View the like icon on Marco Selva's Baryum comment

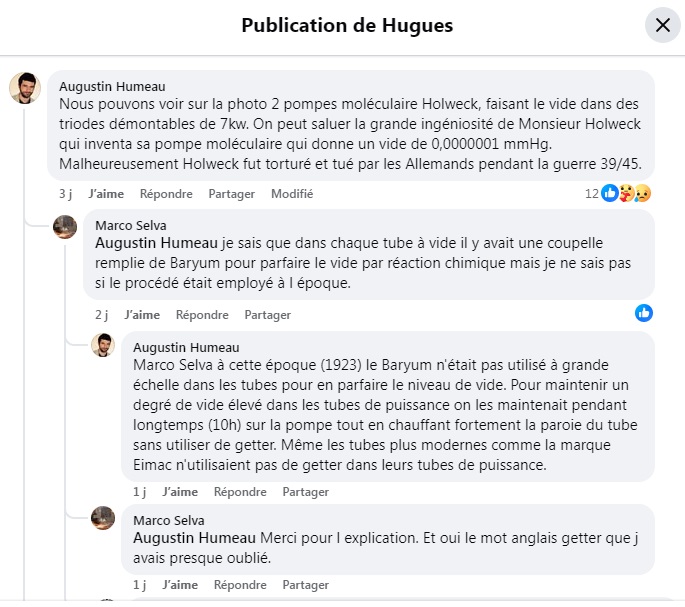pos(643,313)
